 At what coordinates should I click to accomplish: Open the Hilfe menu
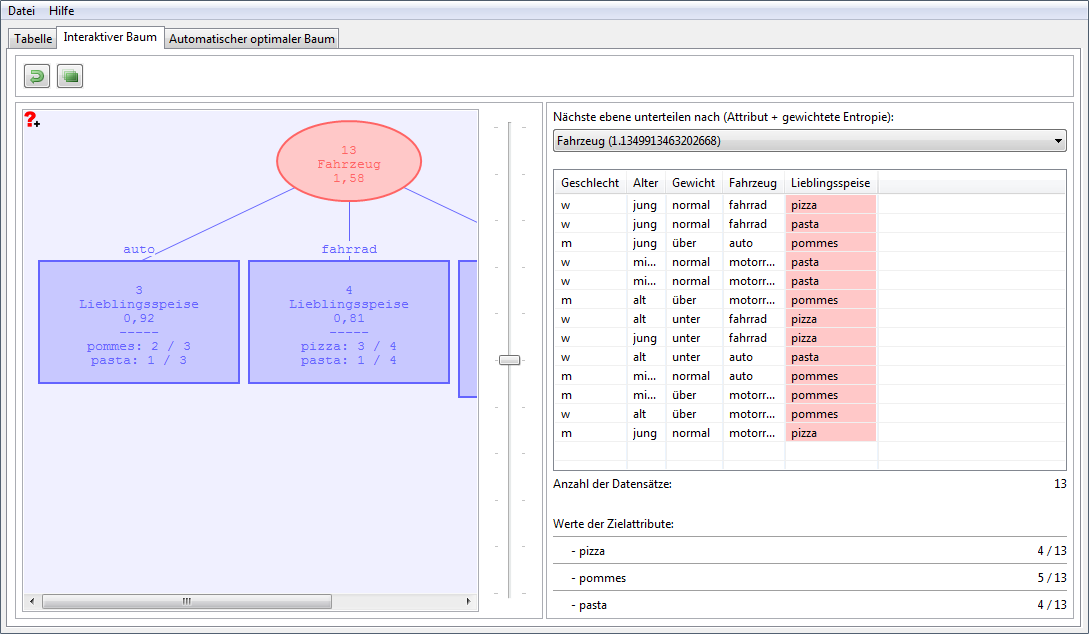click(x=61, y=10)
